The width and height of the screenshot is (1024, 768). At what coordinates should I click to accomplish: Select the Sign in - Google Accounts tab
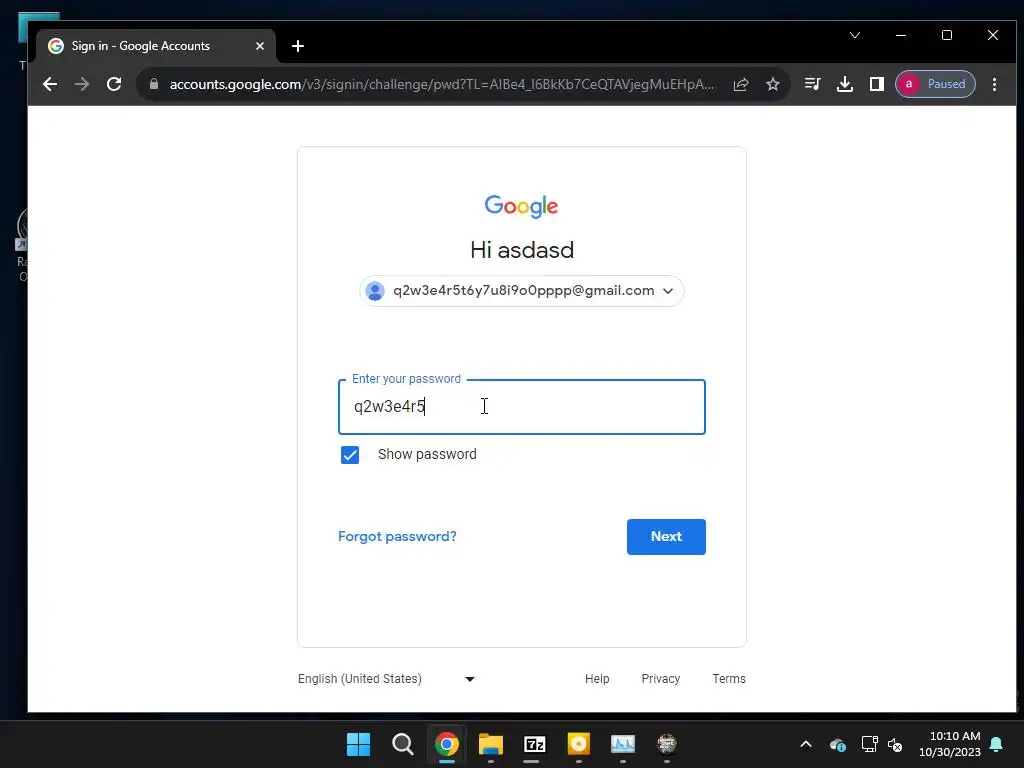point(157,46)
